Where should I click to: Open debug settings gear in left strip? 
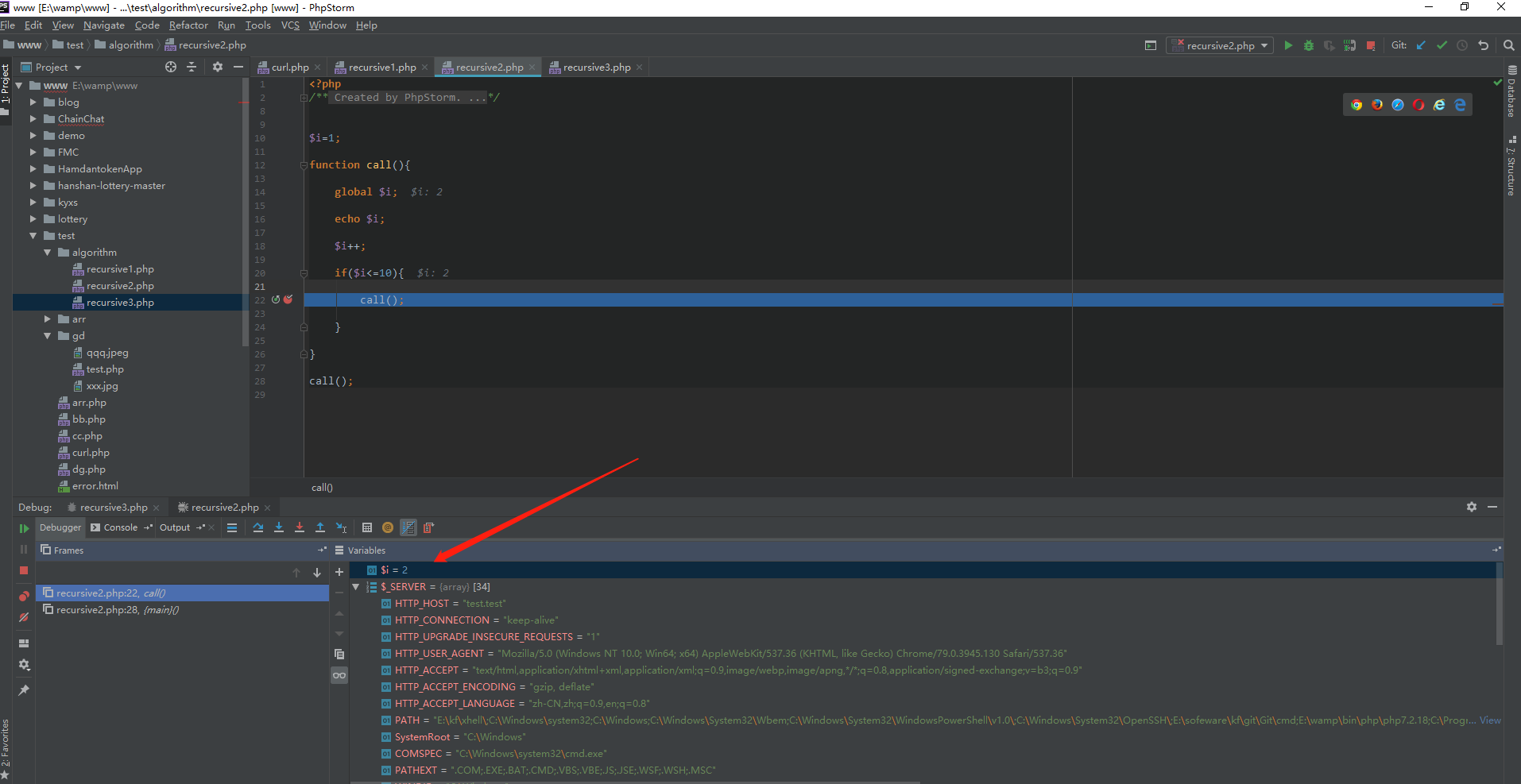(x=24, y=665)
